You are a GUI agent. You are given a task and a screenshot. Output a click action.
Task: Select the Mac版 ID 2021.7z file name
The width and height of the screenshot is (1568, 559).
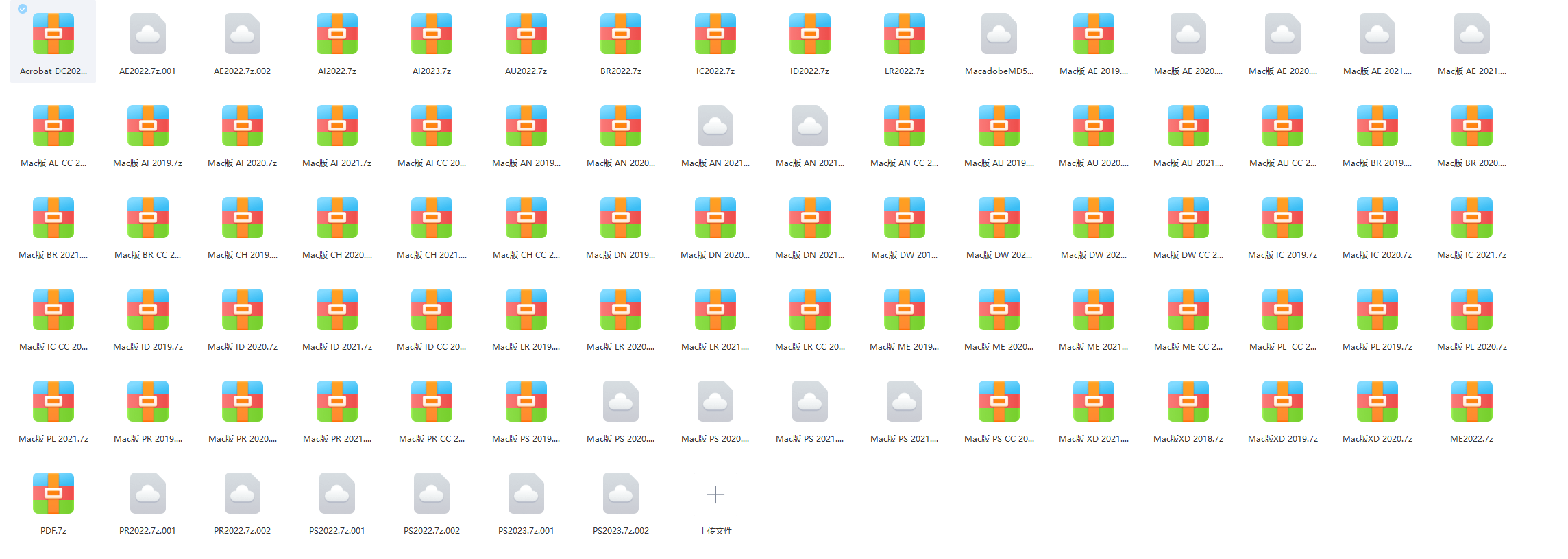click(x=337, y=347)
